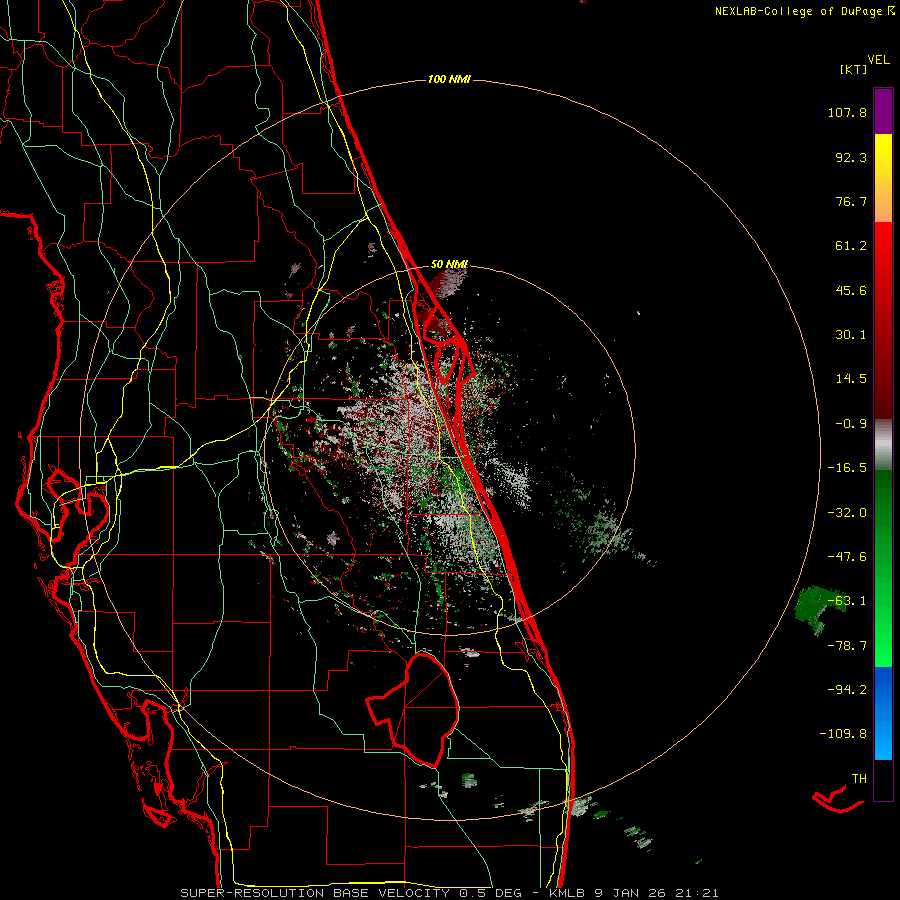This screenshot has height=900, width=900.
Task: Select the VEL legend title
Action: coord(879,59)
